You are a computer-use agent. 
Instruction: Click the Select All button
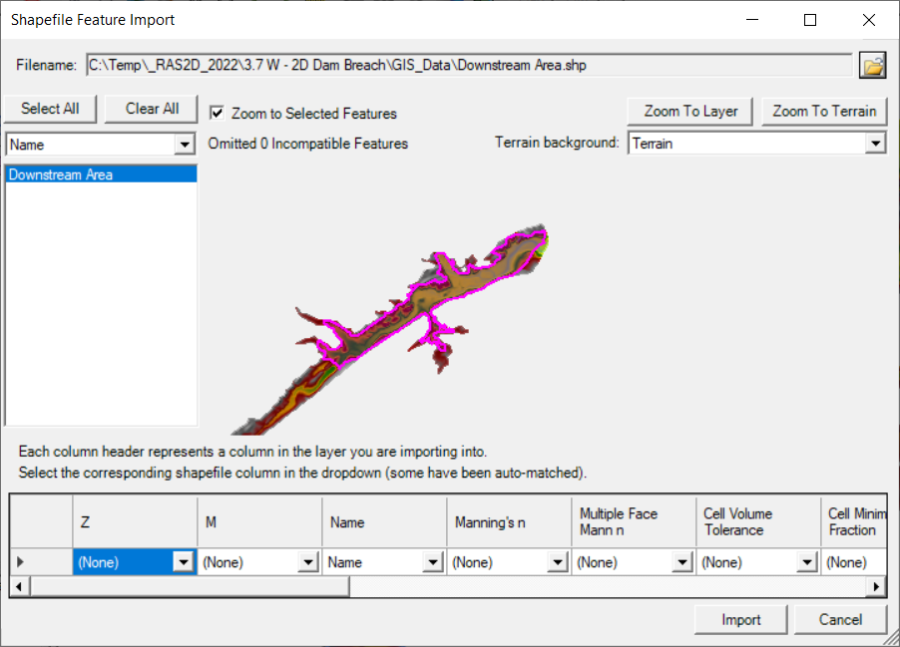[51, 109]
